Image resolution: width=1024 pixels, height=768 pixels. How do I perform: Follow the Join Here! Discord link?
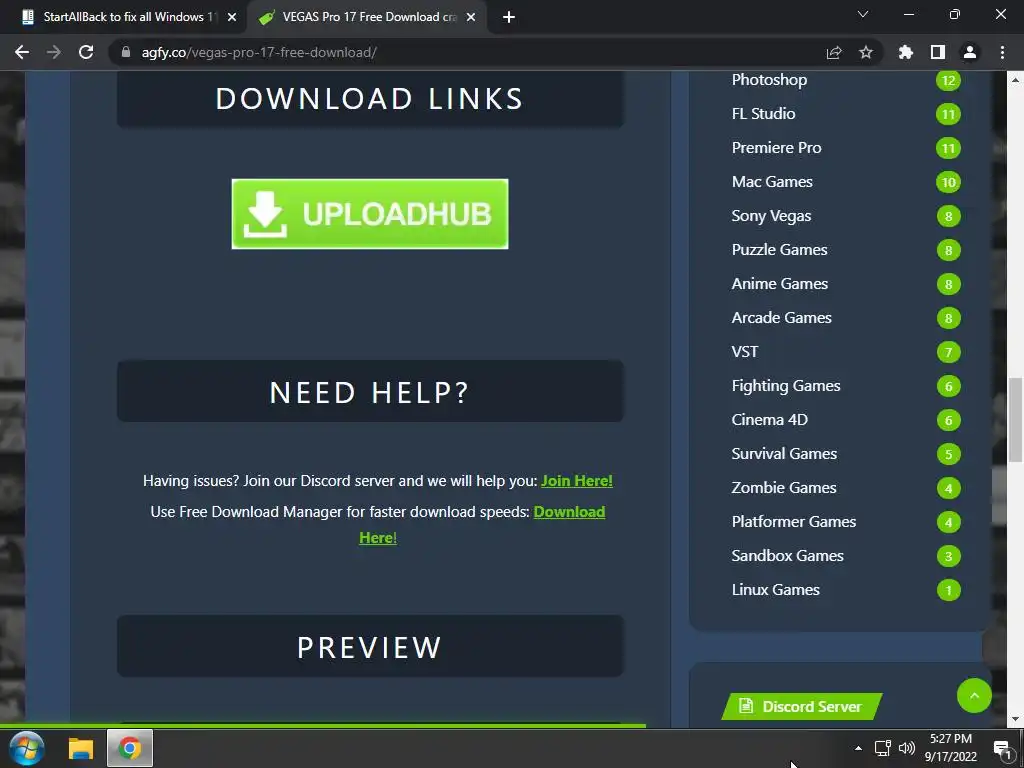point(577,481)
